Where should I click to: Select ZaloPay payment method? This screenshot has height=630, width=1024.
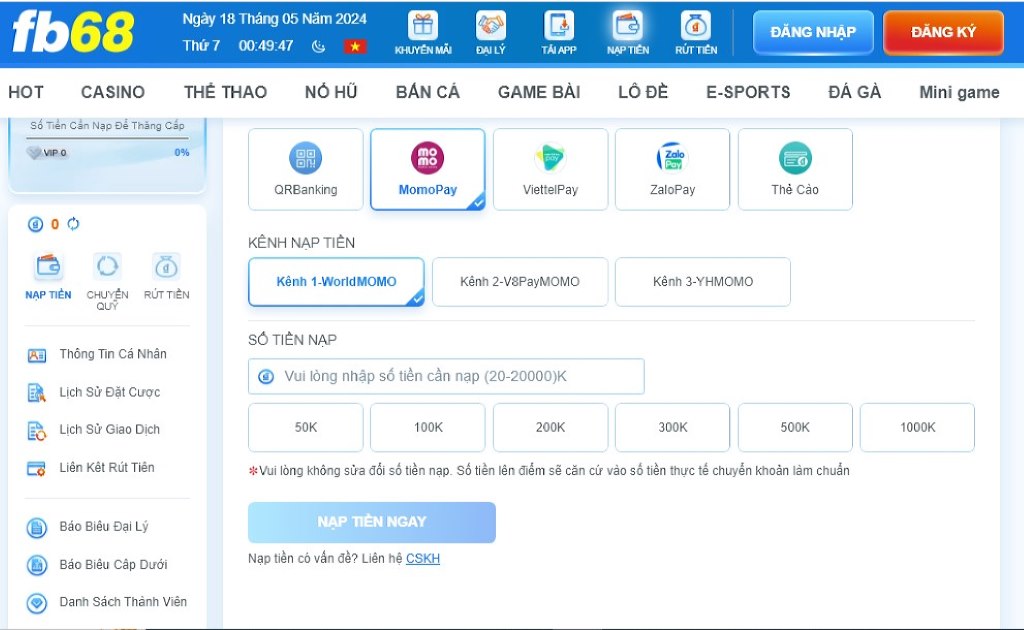tap(672, 168)
